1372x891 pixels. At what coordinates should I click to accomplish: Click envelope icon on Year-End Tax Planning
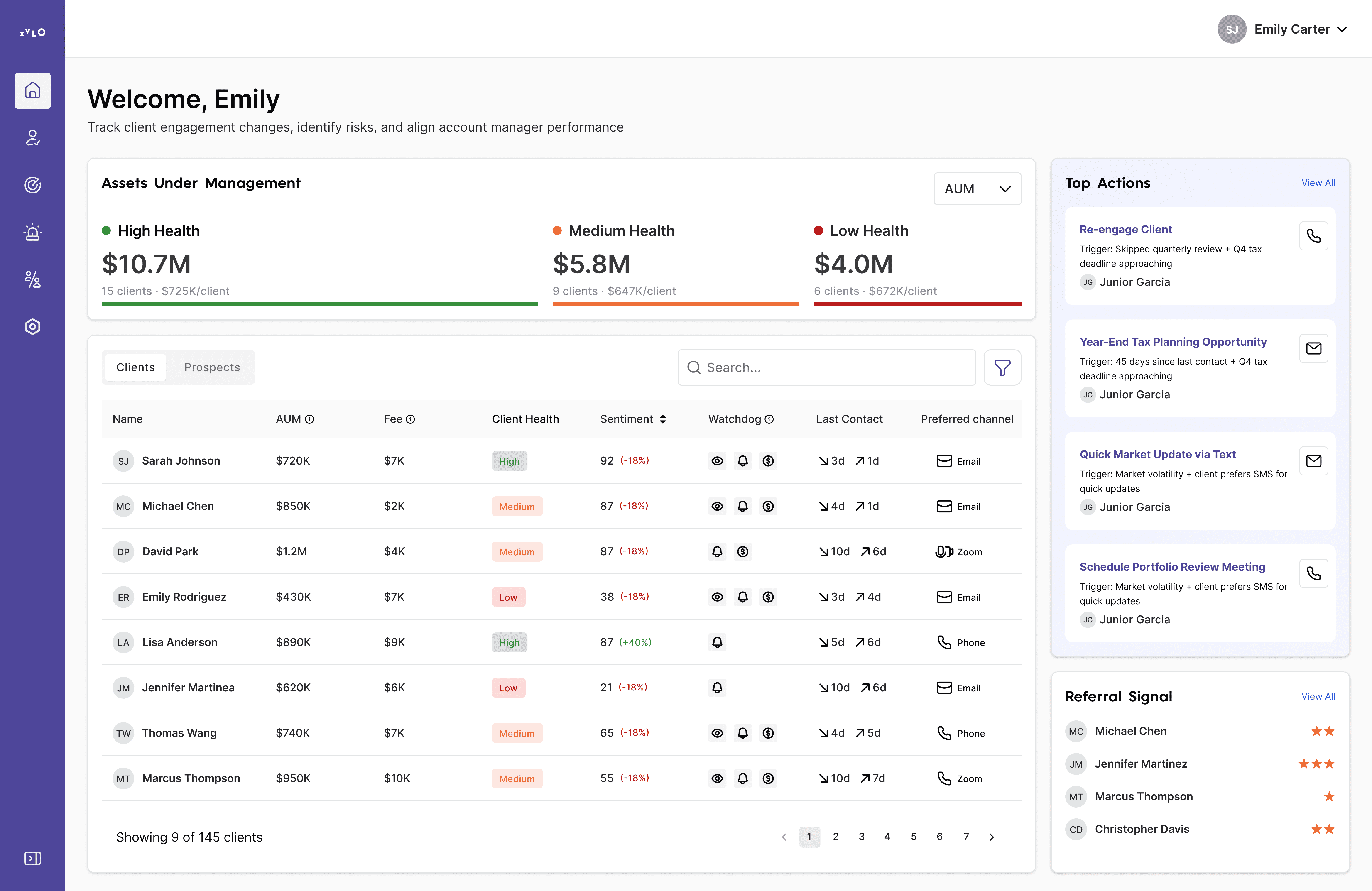pos(1313,348)
